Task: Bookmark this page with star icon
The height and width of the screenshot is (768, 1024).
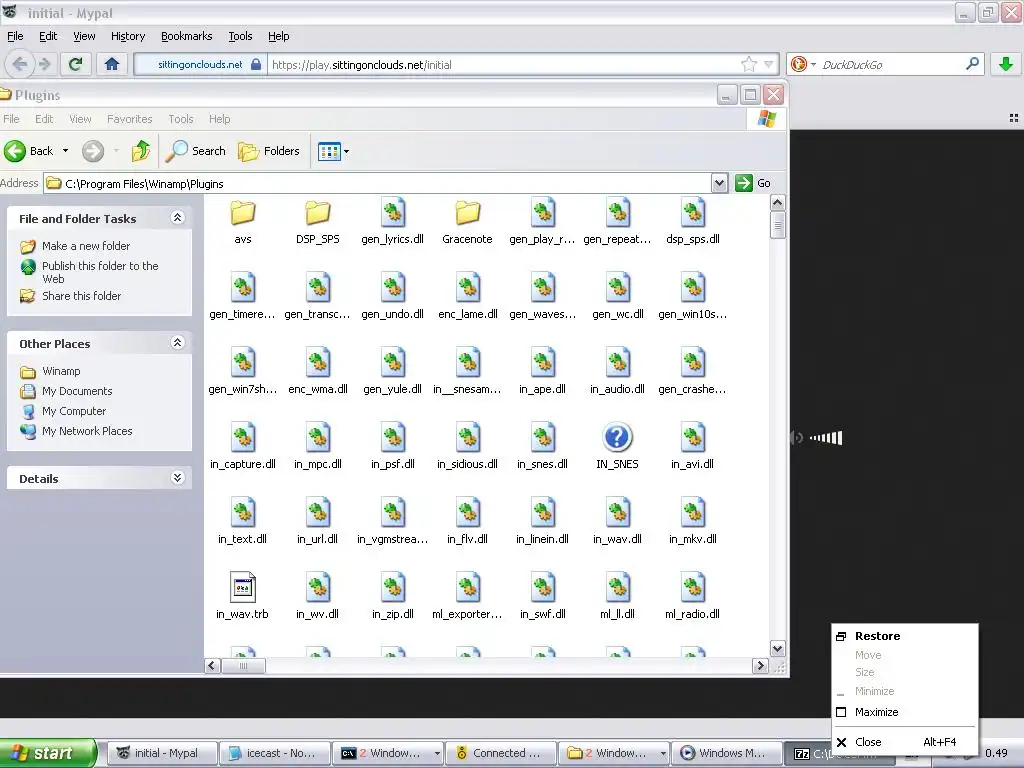Action: [749, 64]
